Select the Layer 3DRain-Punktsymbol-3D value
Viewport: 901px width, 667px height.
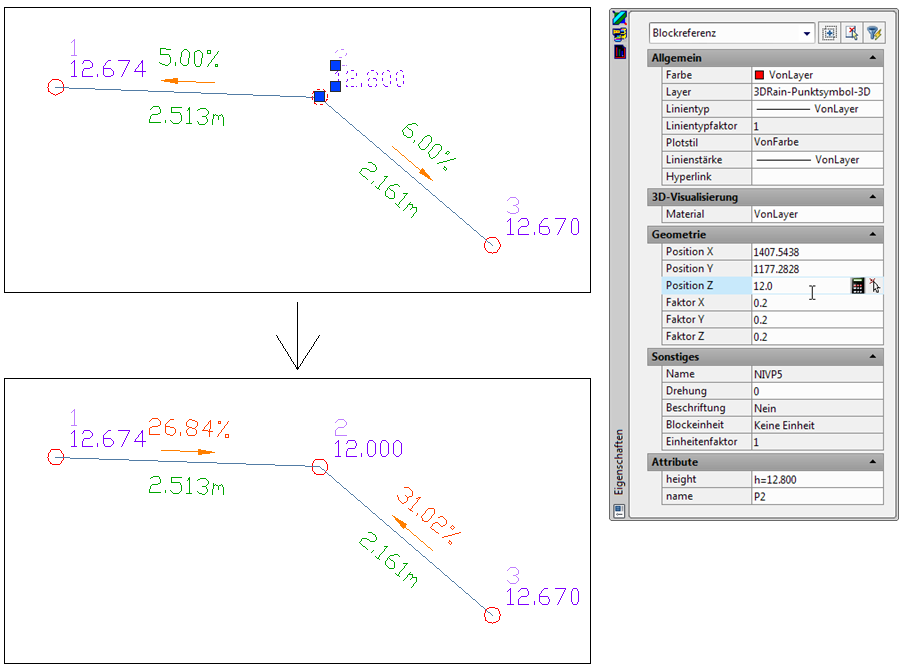[816, 92]
